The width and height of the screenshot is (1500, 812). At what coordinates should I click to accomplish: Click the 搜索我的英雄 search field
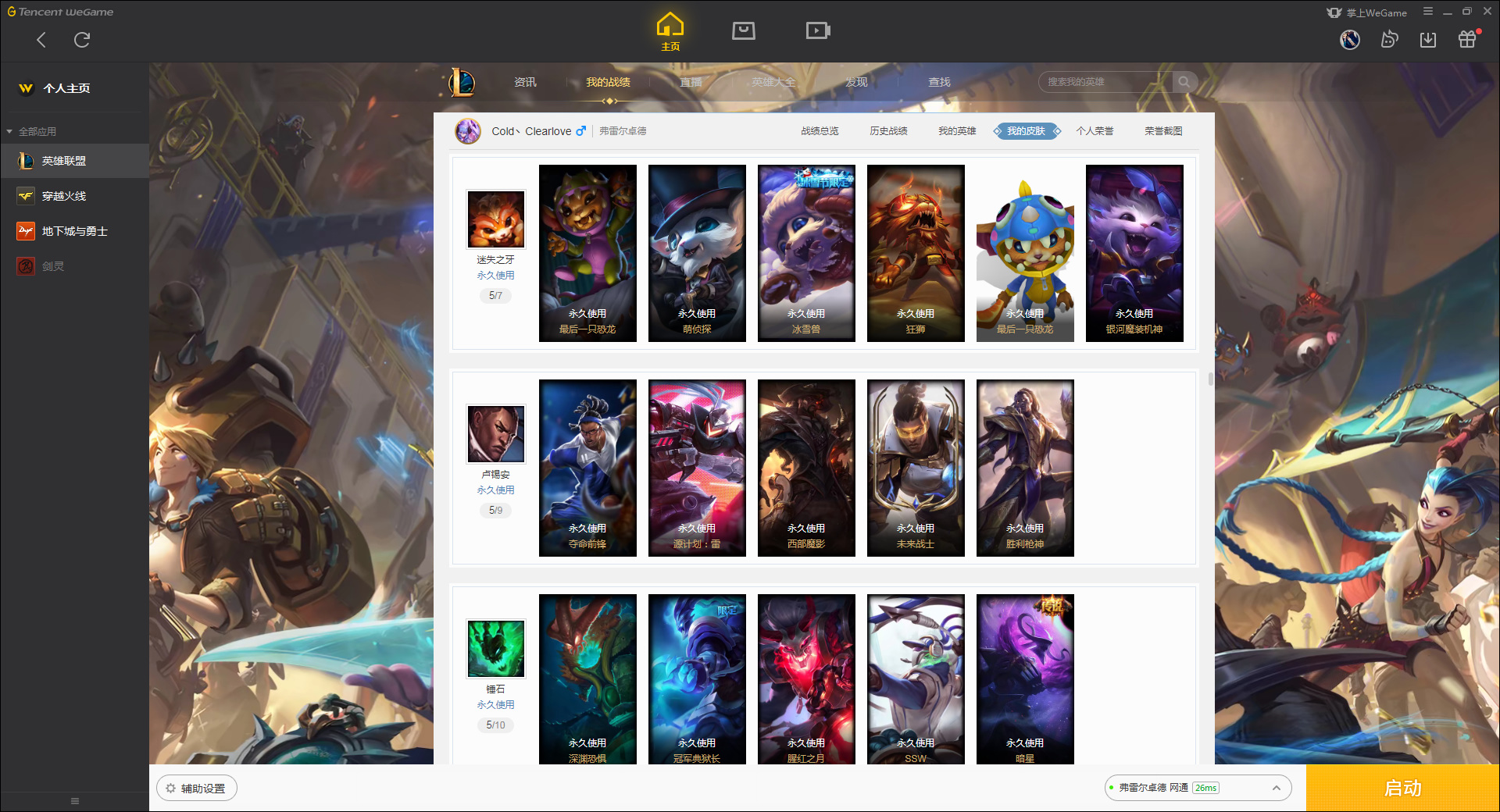click(x=1105, y=82)
